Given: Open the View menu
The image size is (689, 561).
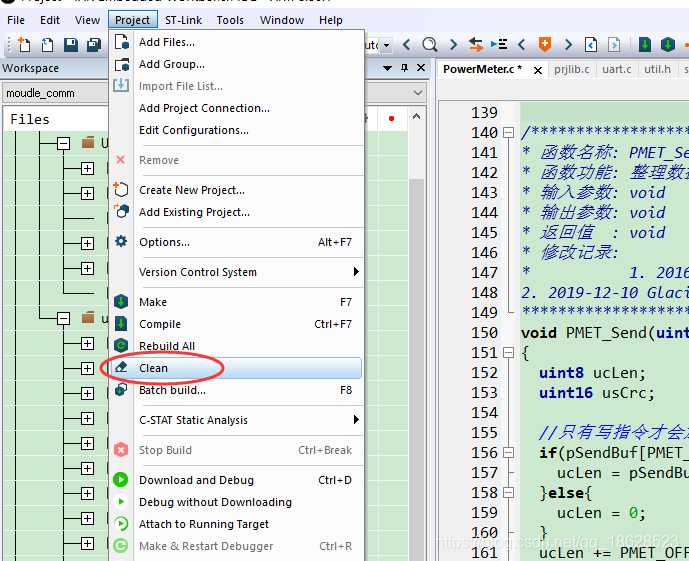Looking at the screenshot, I should point(87,20).
